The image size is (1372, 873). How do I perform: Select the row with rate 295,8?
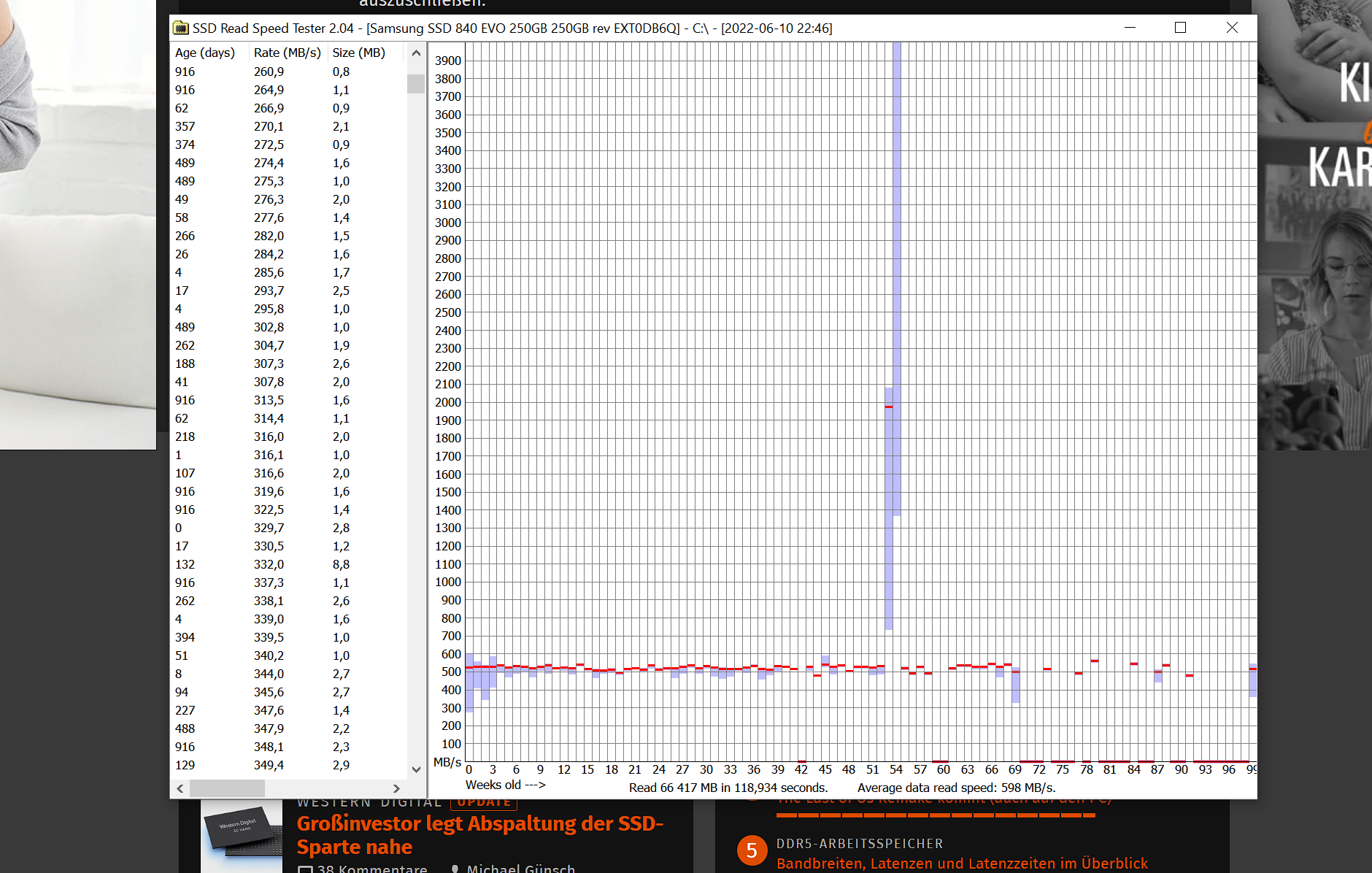pos(289,309)
